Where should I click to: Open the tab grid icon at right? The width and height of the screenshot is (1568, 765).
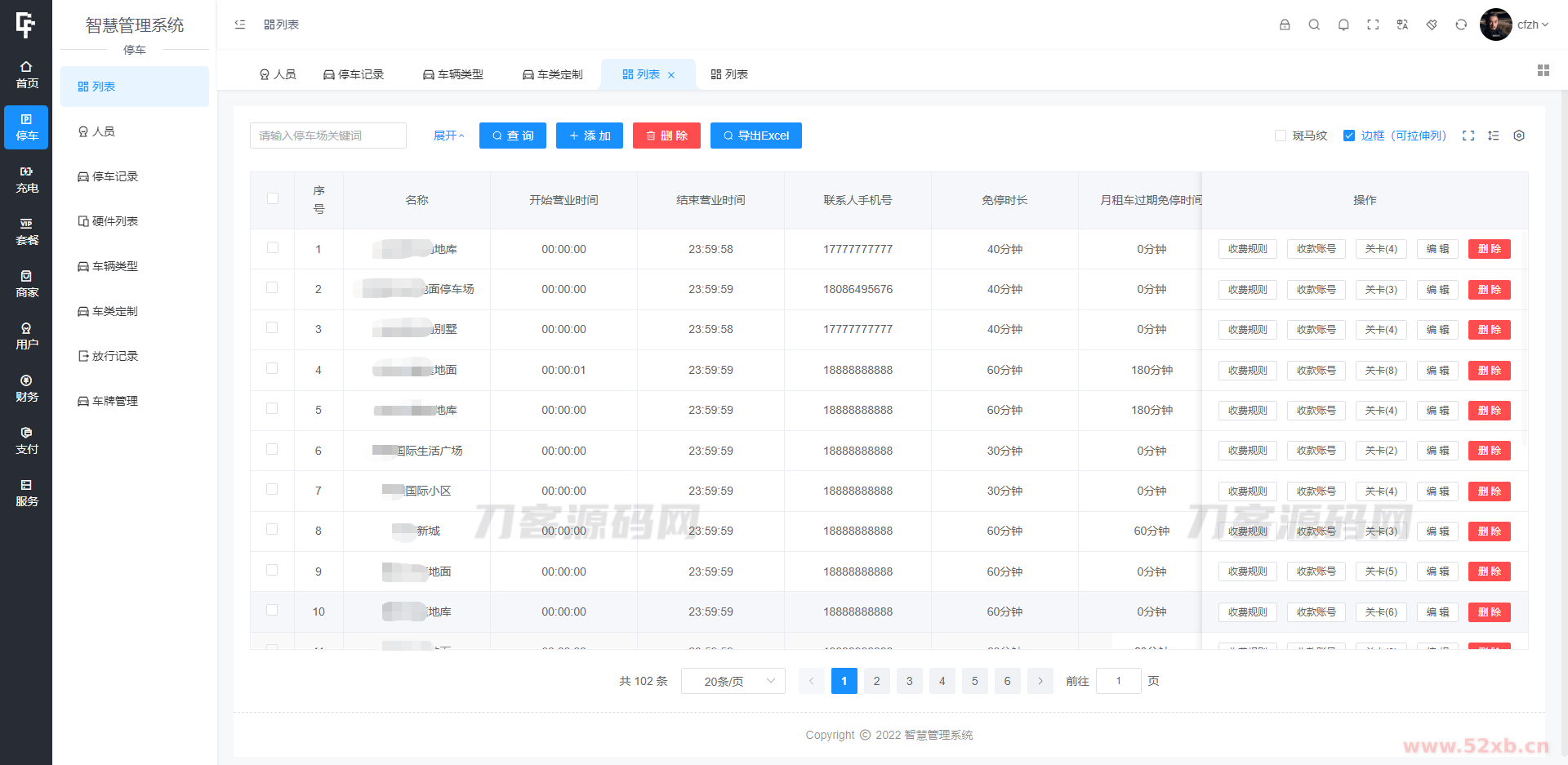coord(1543,71)
